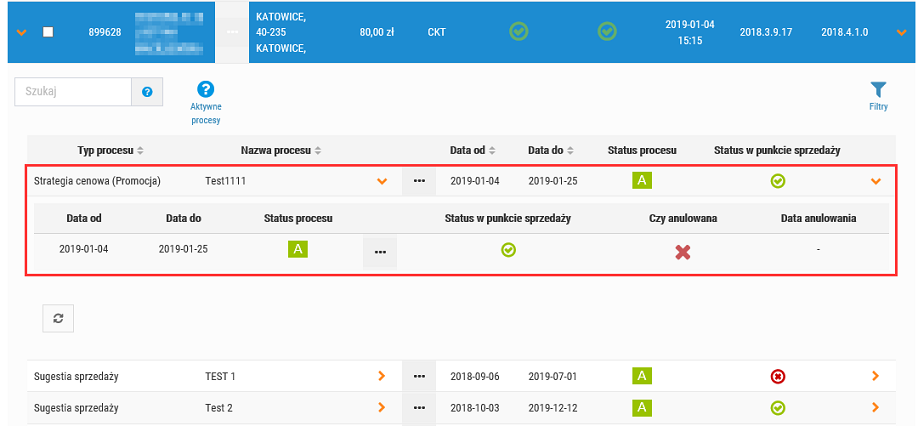Open the help icon next to search field
The image size is (918, 426).
coord(147,92)
